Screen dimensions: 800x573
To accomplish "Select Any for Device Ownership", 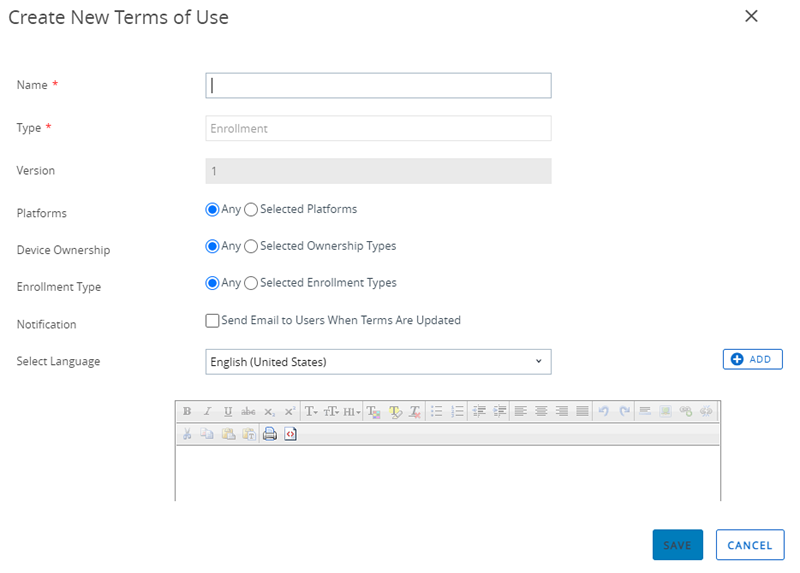I will pyautogui.click(x=212, y=246).
